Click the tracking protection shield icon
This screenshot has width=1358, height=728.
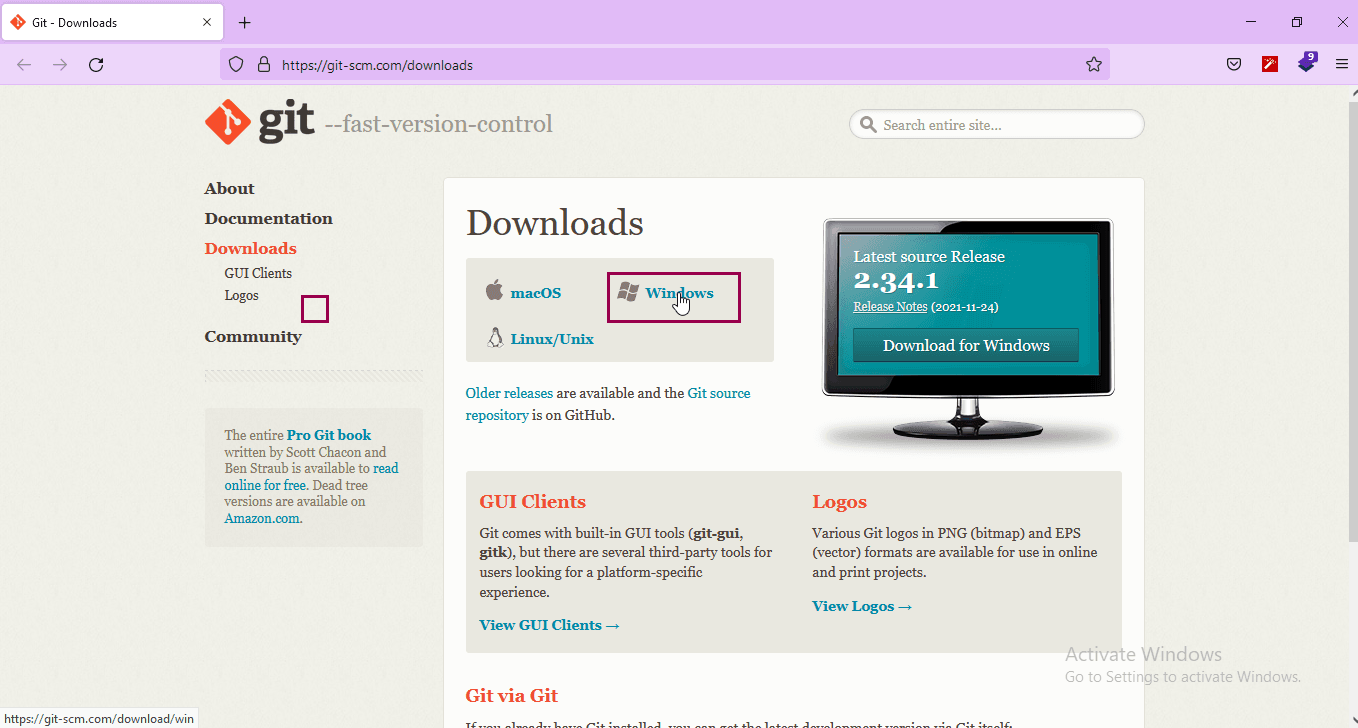[236, 65]
